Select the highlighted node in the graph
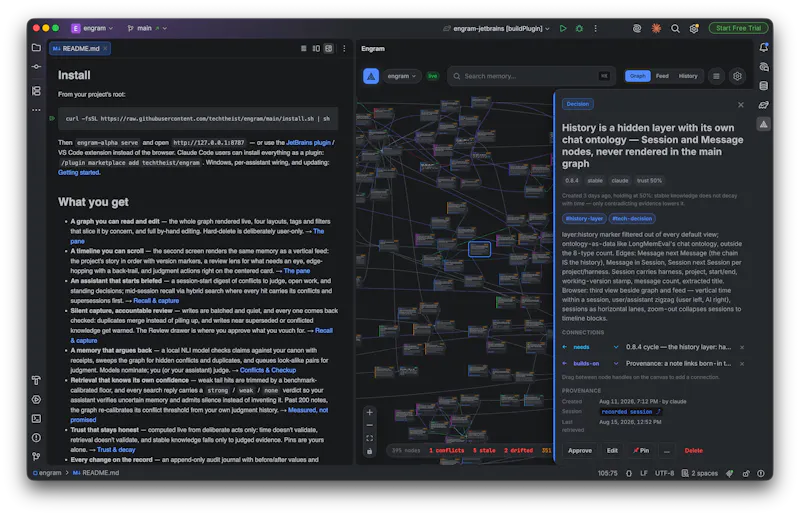Viewport: 800px width, 516px height. click(x=480, y=249)
